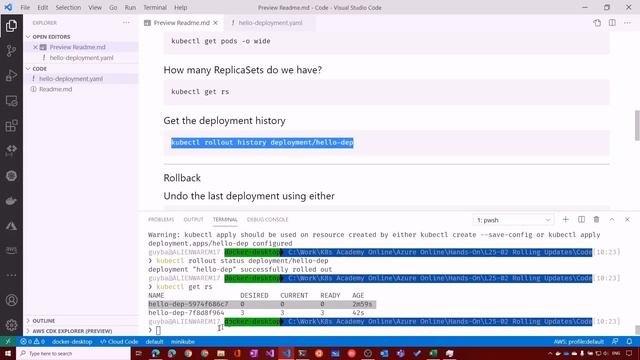Click the kubectl get rs code block
The width and height of the screenshot is (640, 360).
(x=386, y=92)
